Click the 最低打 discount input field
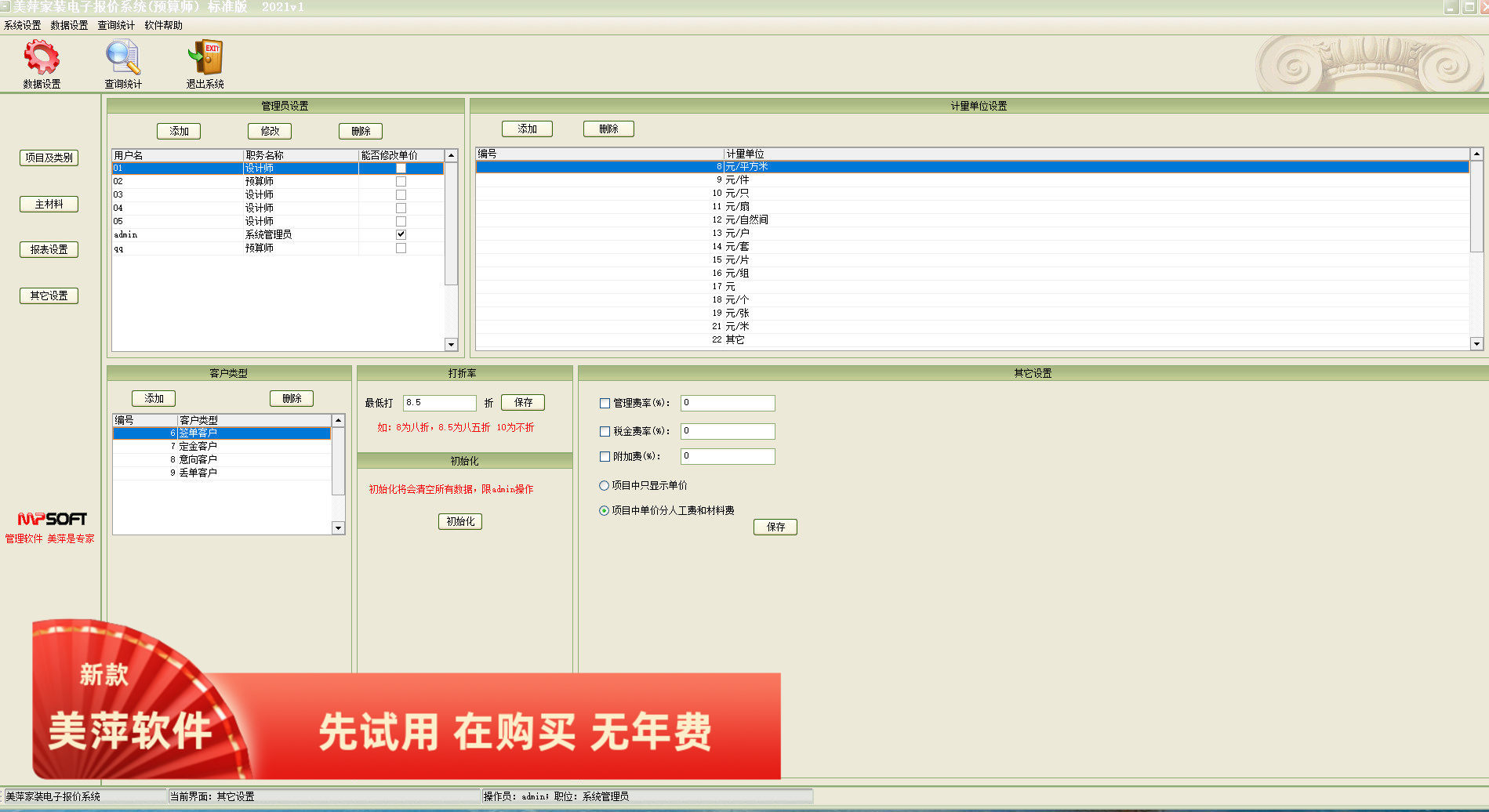Viewport: 1489px width, 812px height. [x=440, y=403]
